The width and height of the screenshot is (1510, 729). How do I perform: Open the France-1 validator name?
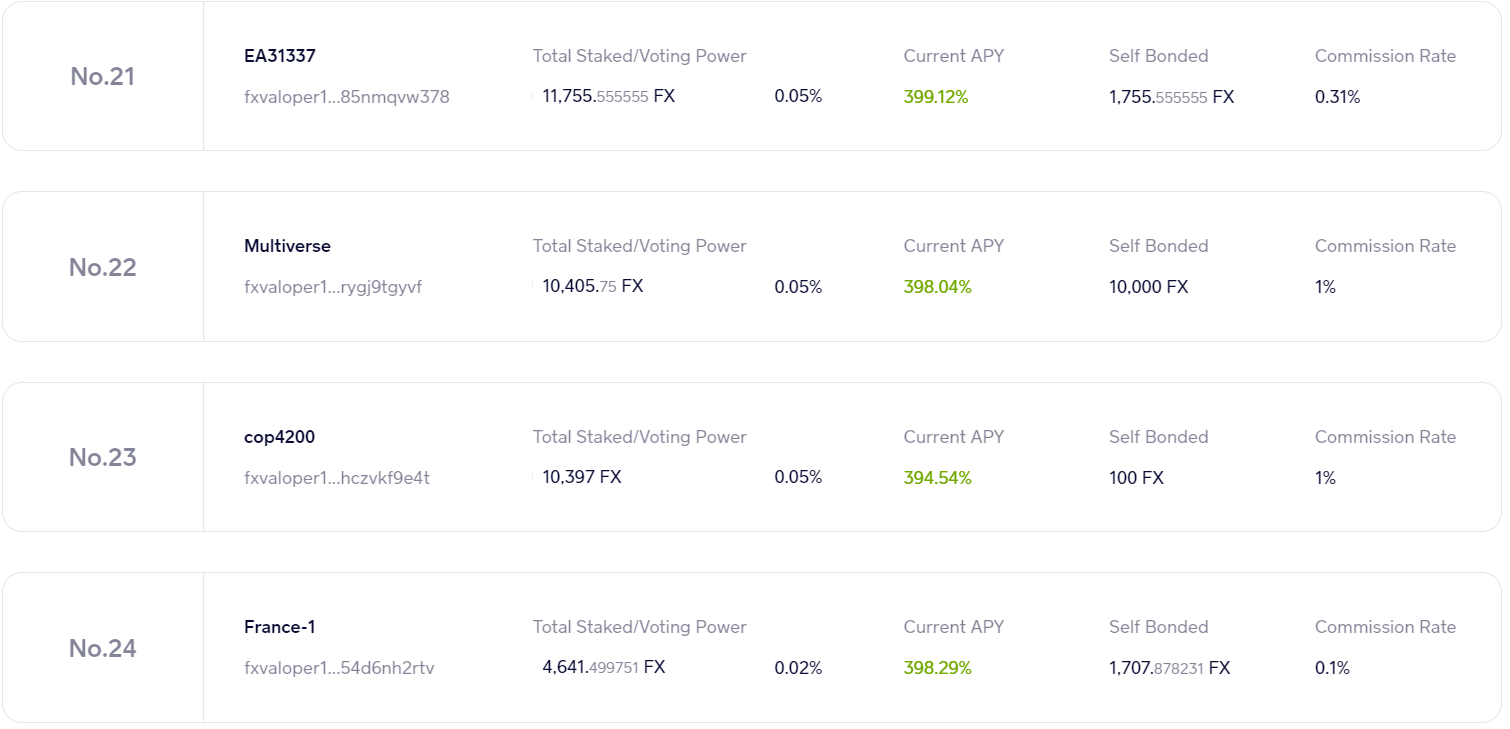click(x=280, y=627)
